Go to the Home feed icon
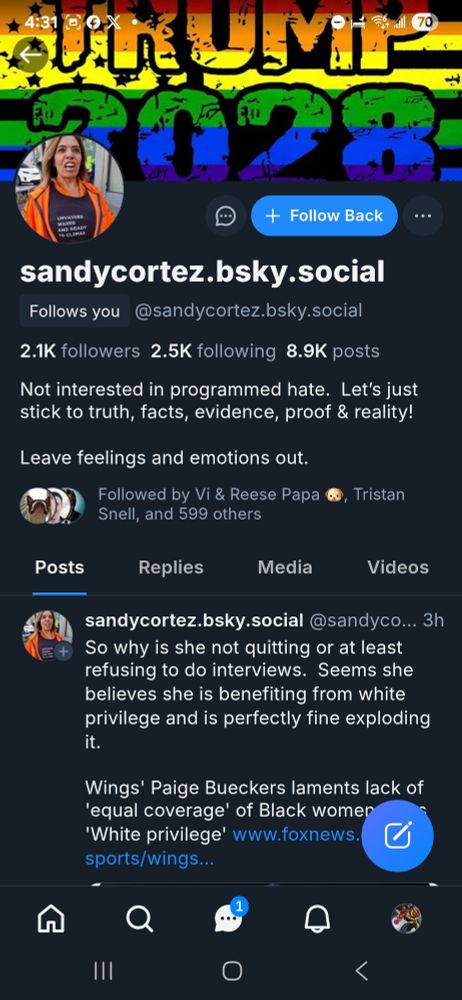 click(x=52, y=919)
